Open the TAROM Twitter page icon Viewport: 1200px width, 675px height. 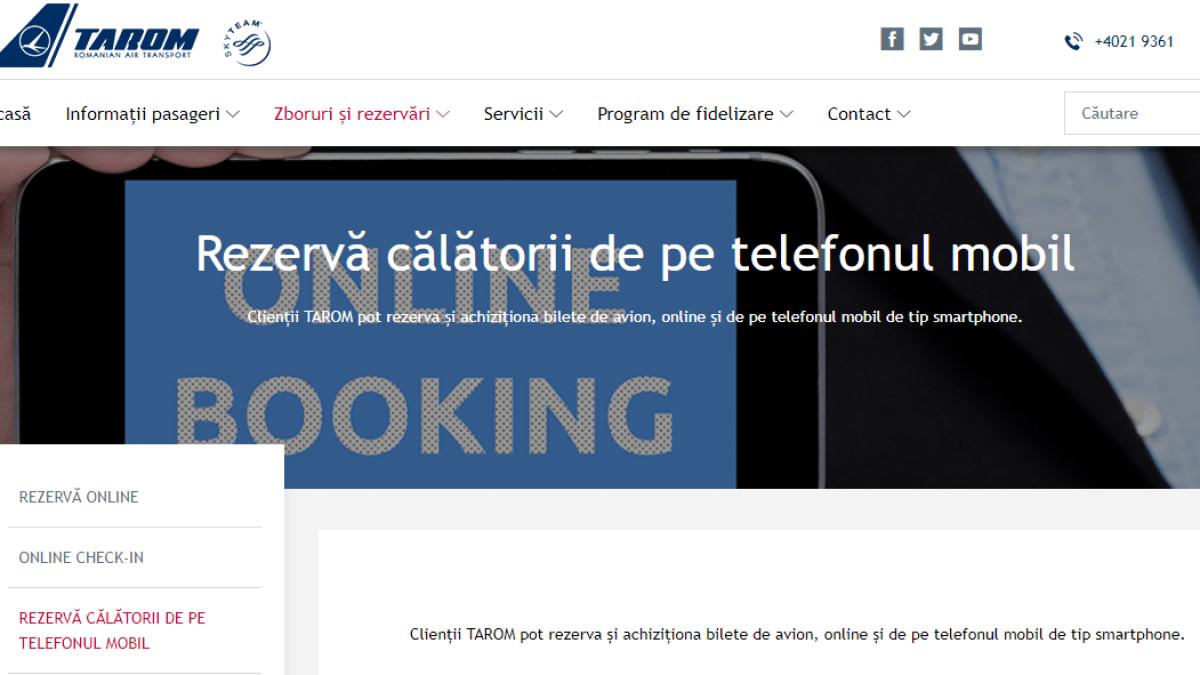click(931, 39)
